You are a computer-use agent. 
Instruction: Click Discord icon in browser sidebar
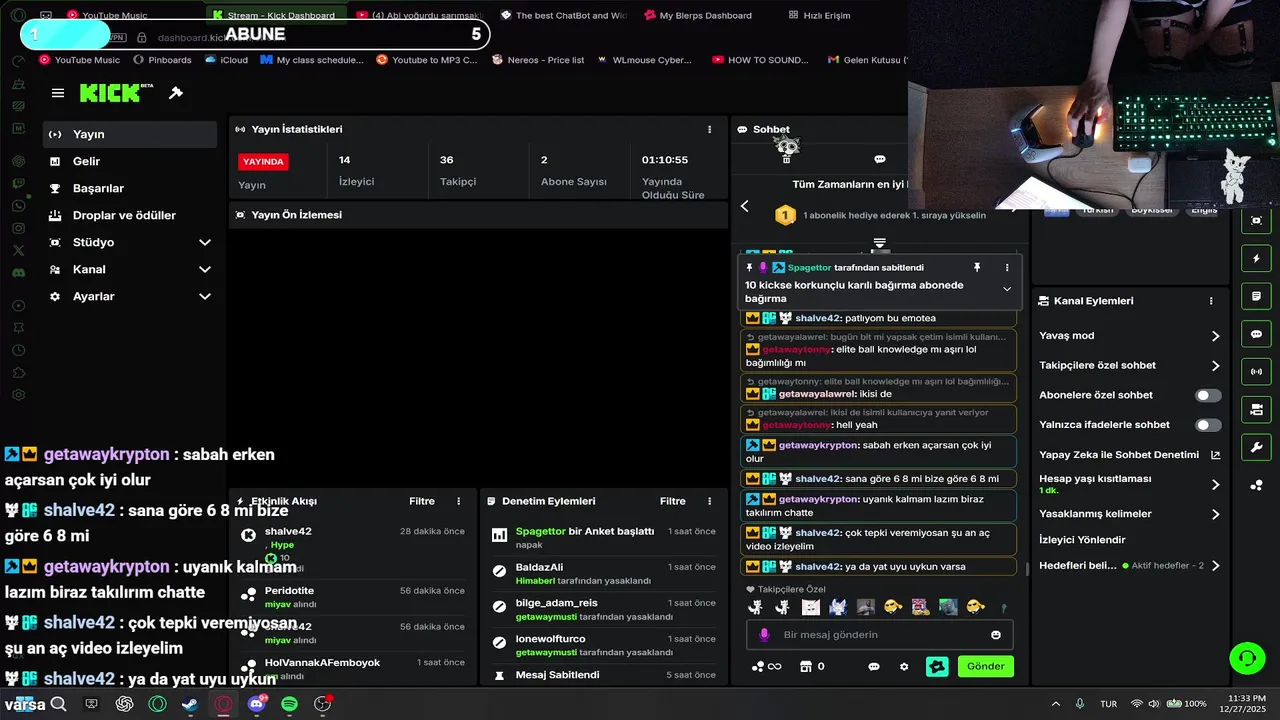click(19, 272)
